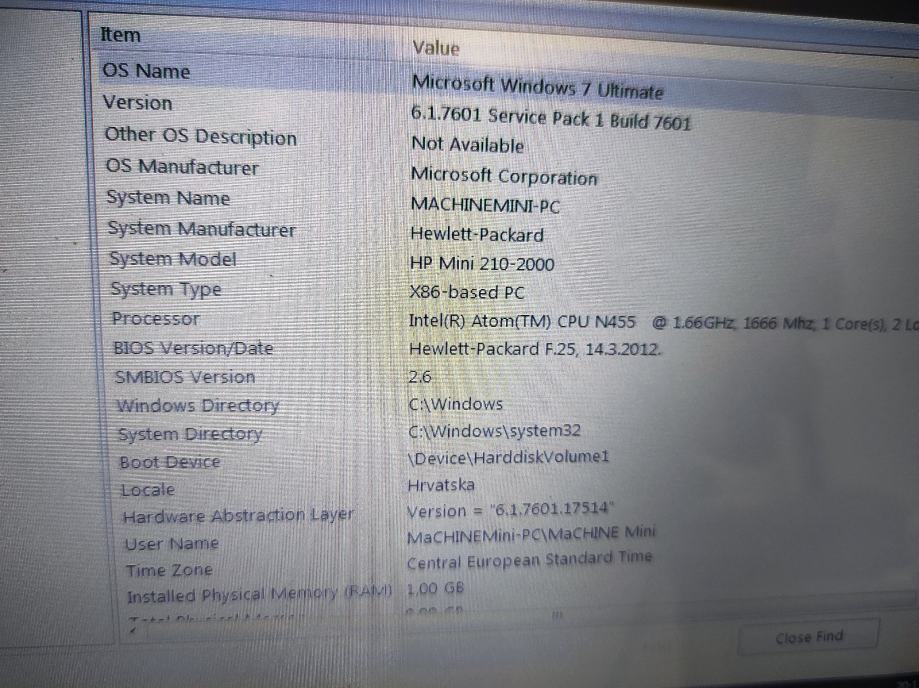The width and height of the screenshot is (919, 688).
Task: Select the Windows Directory row label
Action: pyautogui.click(x=198, y=406)
